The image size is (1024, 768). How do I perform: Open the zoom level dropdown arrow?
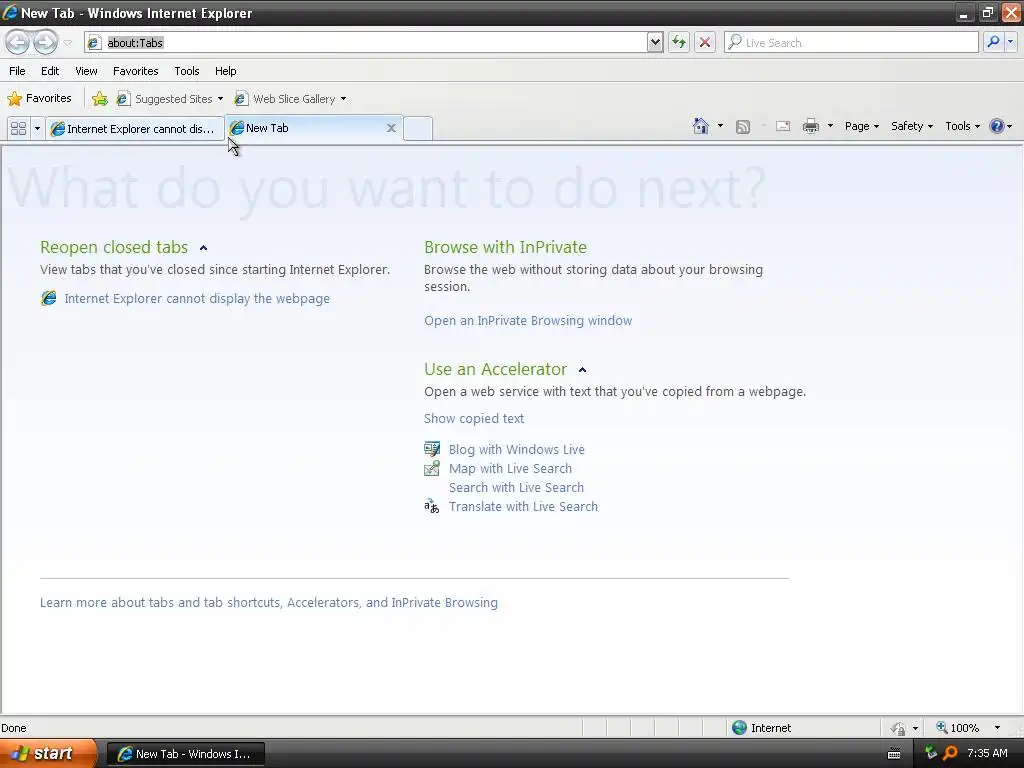coord(997,728)
